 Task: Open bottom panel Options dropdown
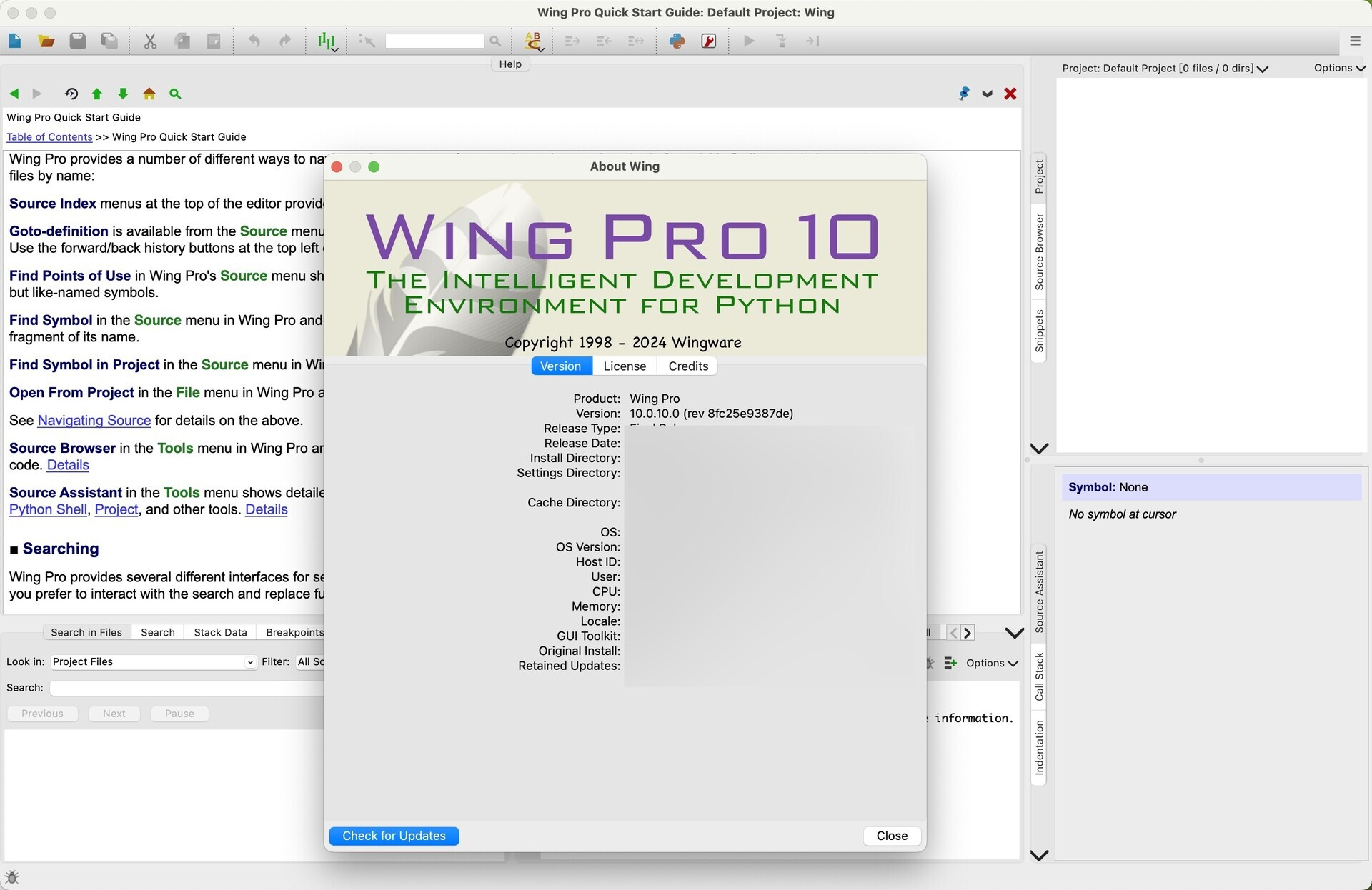tap(992, 663)
